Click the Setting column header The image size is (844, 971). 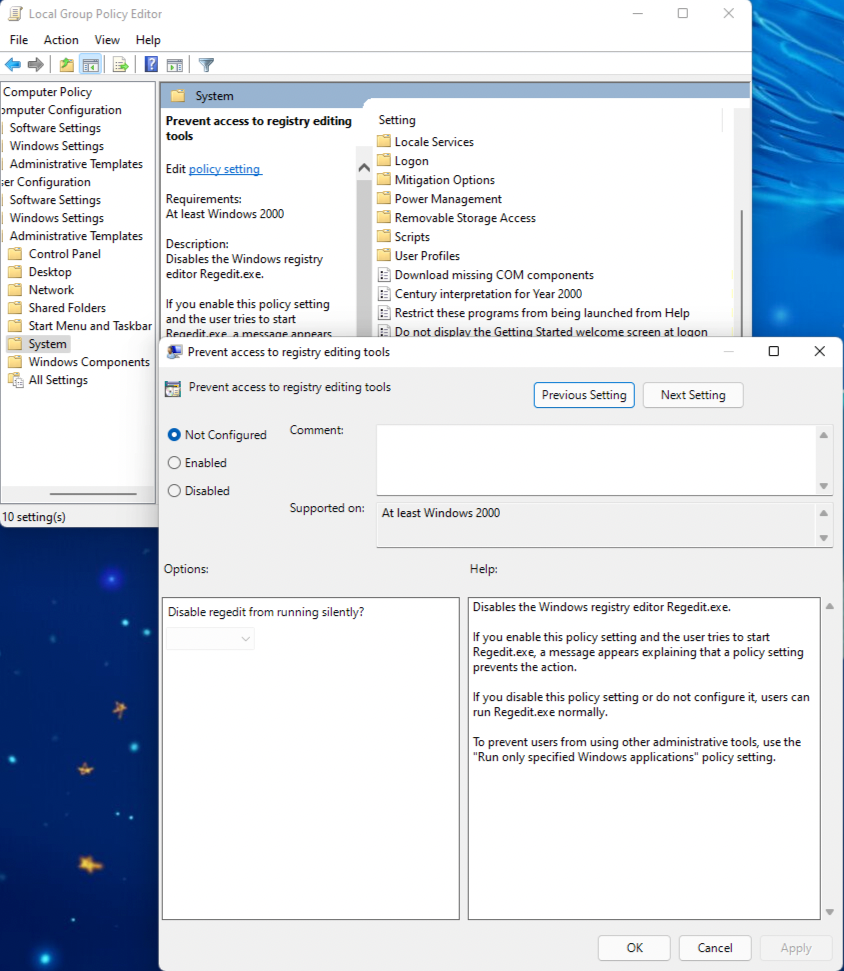(x=397, y=120)
